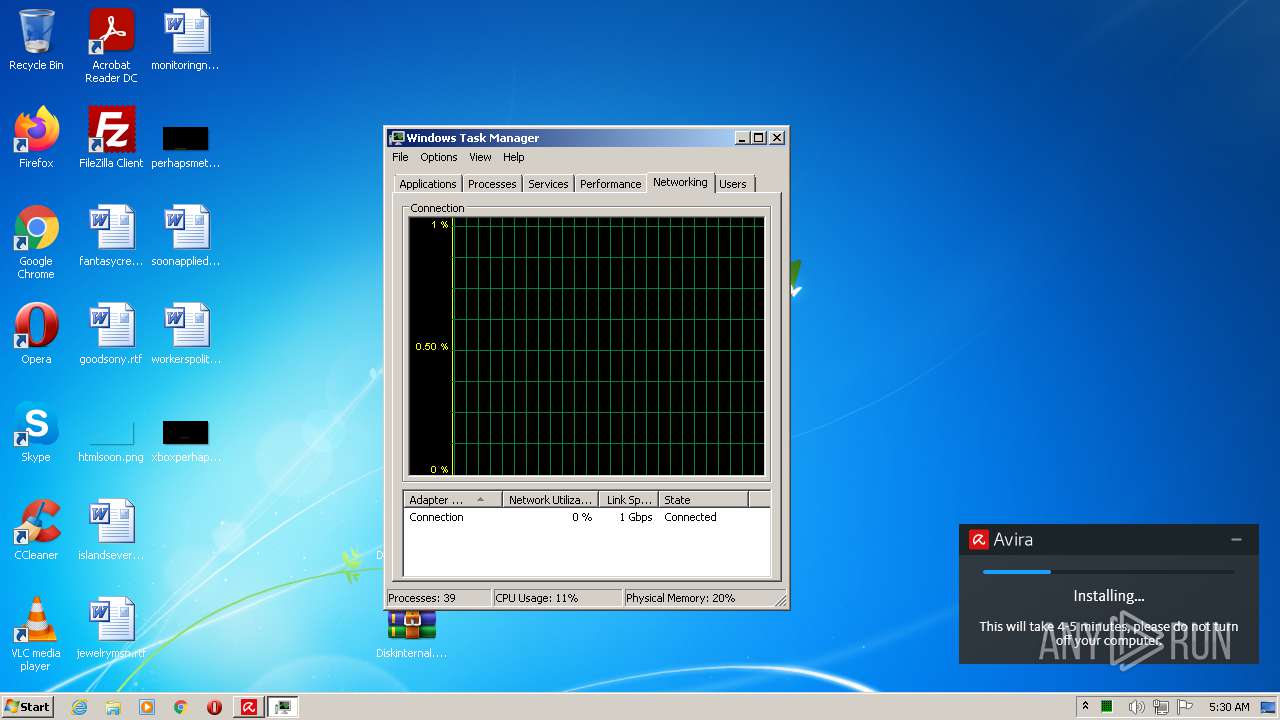Sort by Network Utilization column header
The height and width of the screenshot is (720, 1280).
click(x=549, y=499)
